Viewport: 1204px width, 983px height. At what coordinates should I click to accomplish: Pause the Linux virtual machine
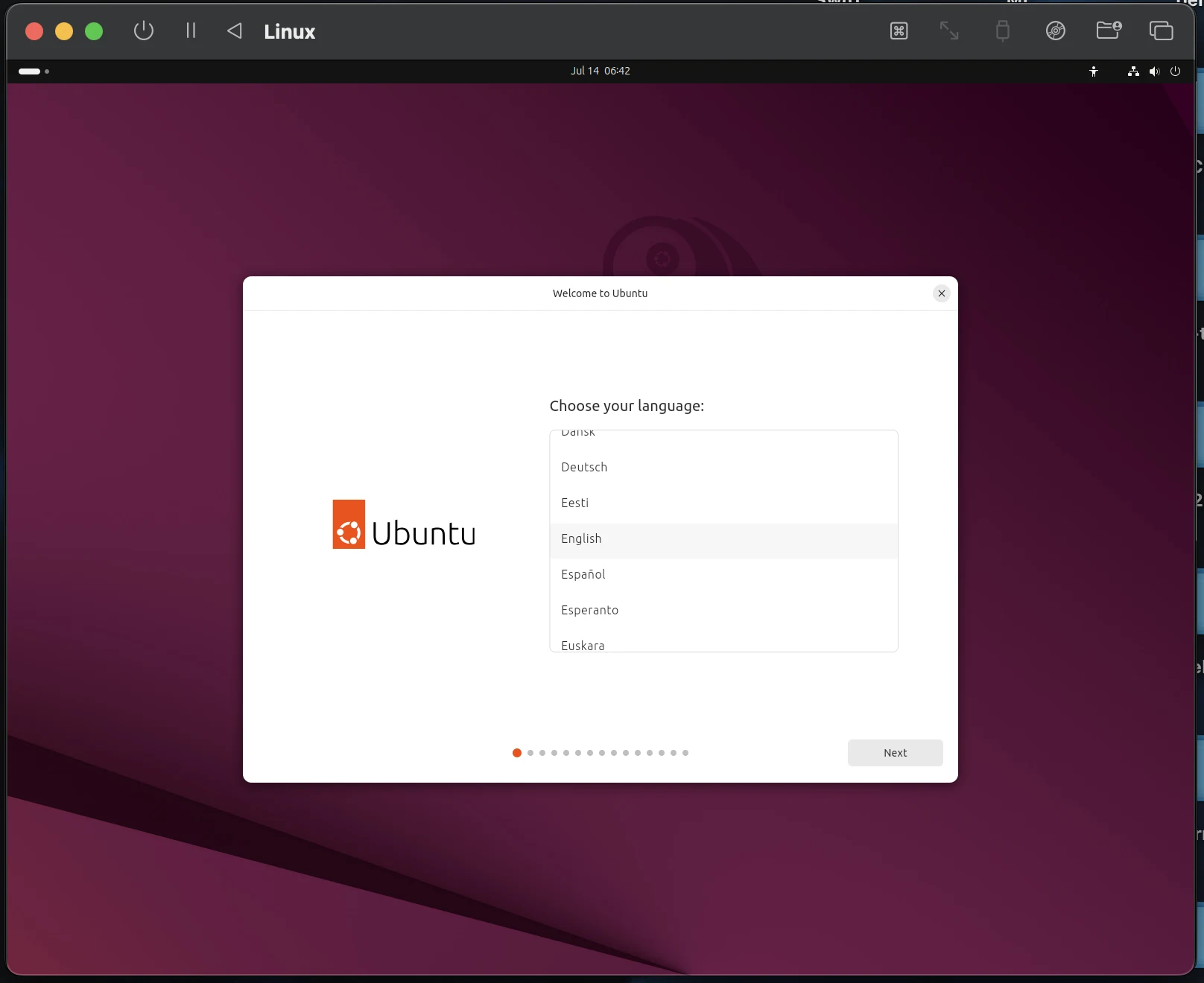191,31
